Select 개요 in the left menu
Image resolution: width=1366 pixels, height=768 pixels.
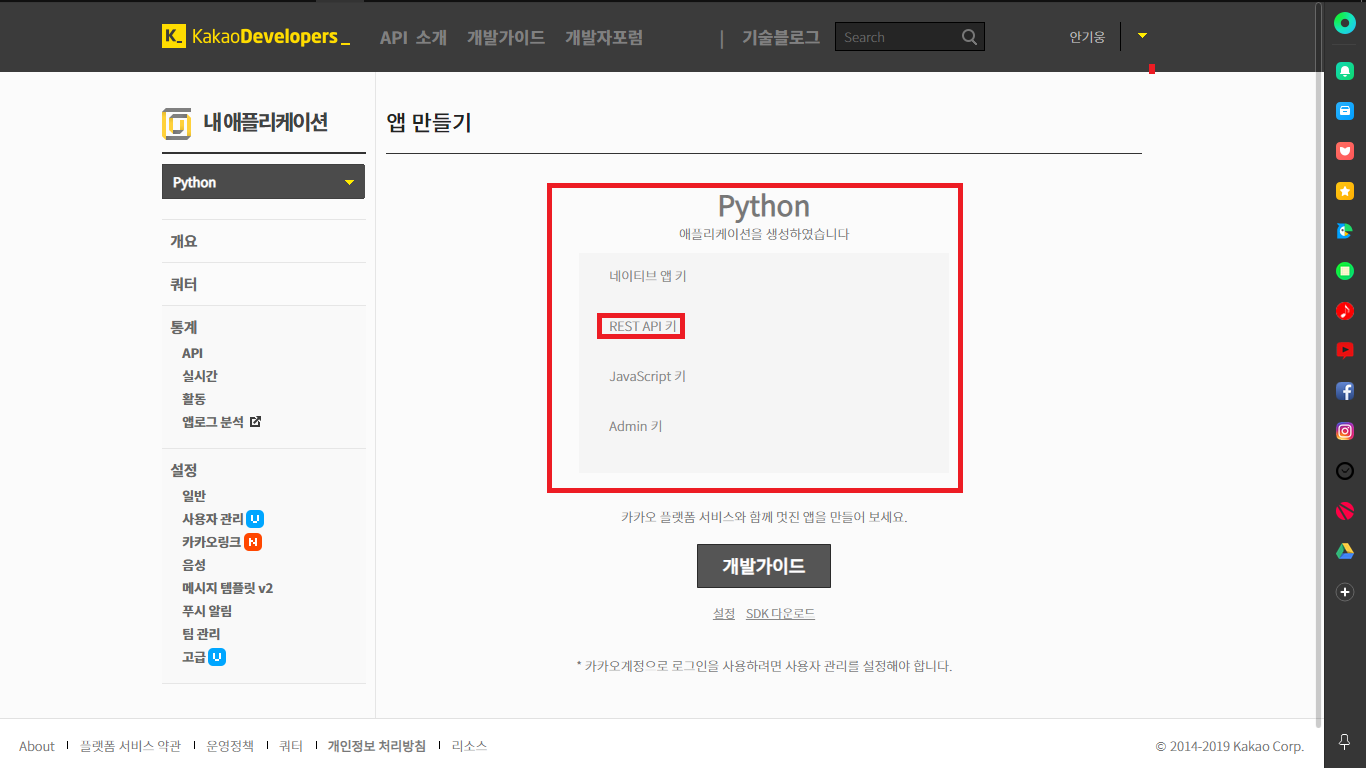pos(184,241)
